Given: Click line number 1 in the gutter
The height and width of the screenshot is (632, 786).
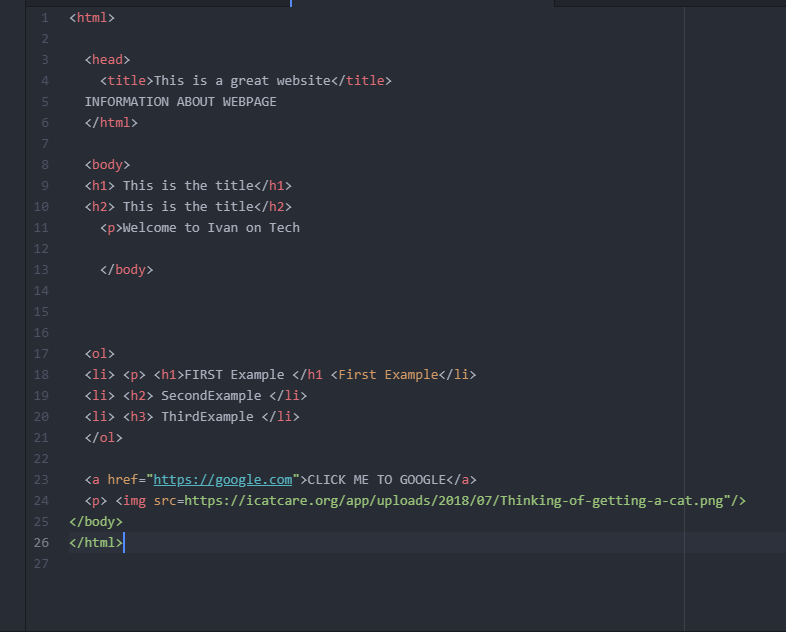Looking at the screenshot, I should pos(45,18).
